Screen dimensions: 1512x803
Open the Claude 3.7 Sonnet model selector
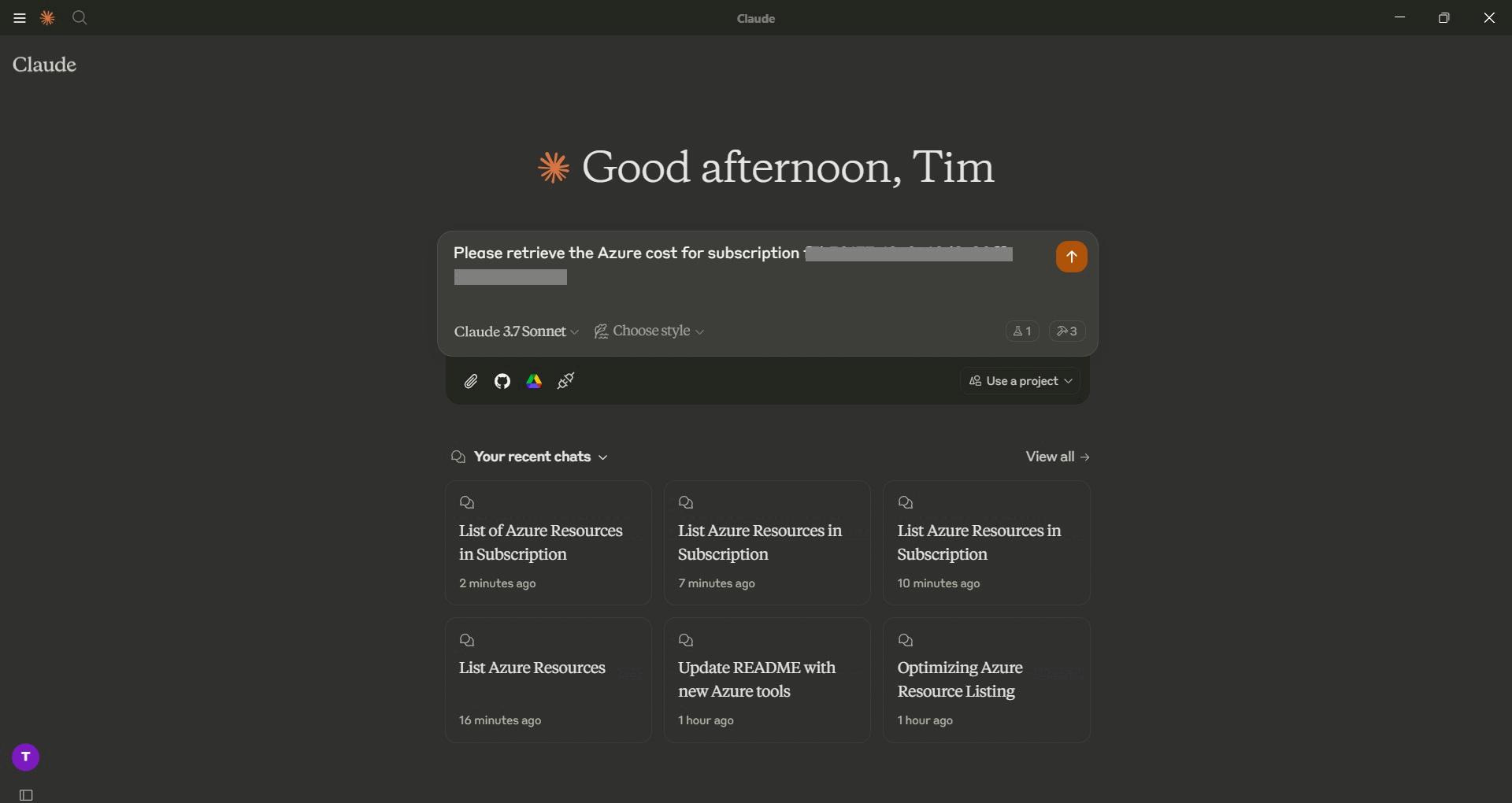tap(517, 331)
